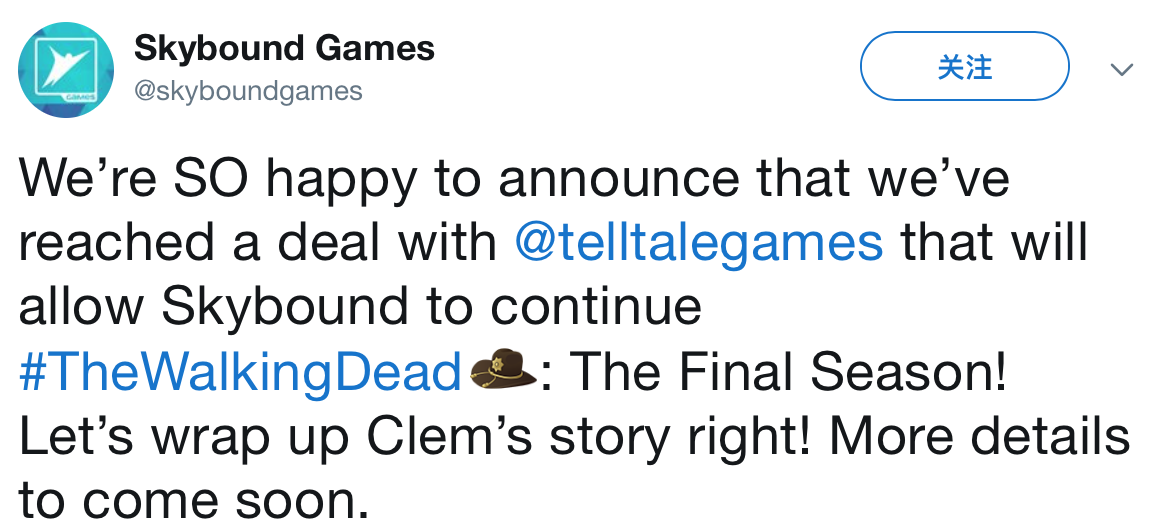Click the @skyboundgames handle
The height and width of the screenshot is (532, 1168).
tap(248, 92)
